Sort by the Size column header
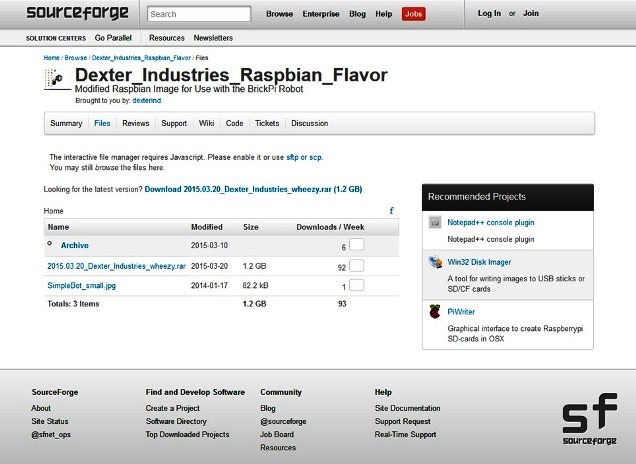 coord(251,227)
